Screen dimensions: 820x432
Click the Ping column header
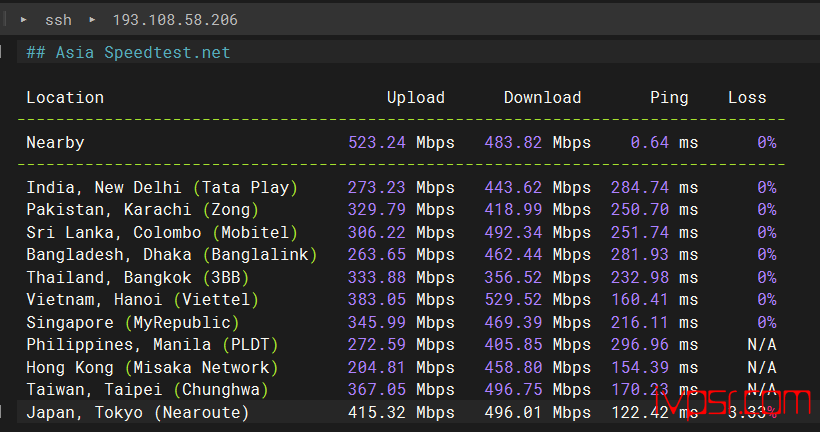pyautogui.click(x=669, y=97)
